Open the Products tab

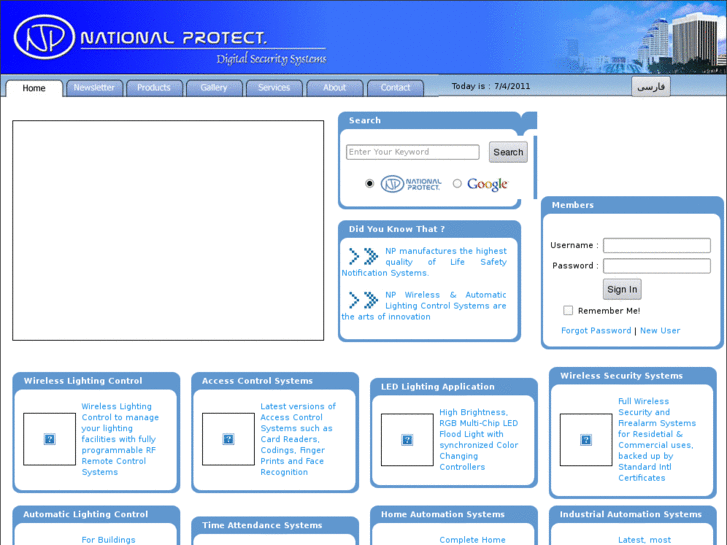pyautogui.click(x=154, y=88)
